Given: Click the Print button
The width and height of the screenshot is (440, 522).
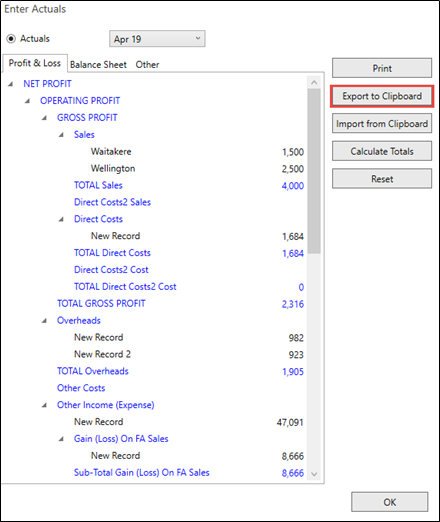Looking at the screenshot, I should 382,68.
